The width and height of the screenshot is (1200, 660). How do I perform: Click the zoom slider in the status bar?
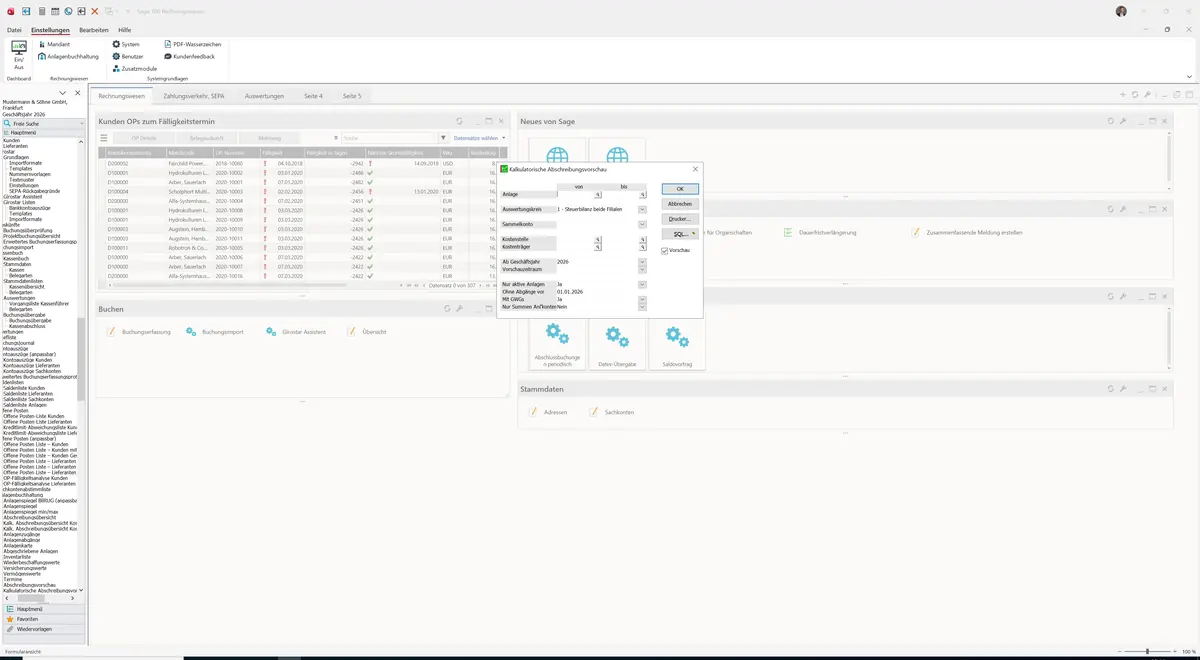coord(1146,652)
